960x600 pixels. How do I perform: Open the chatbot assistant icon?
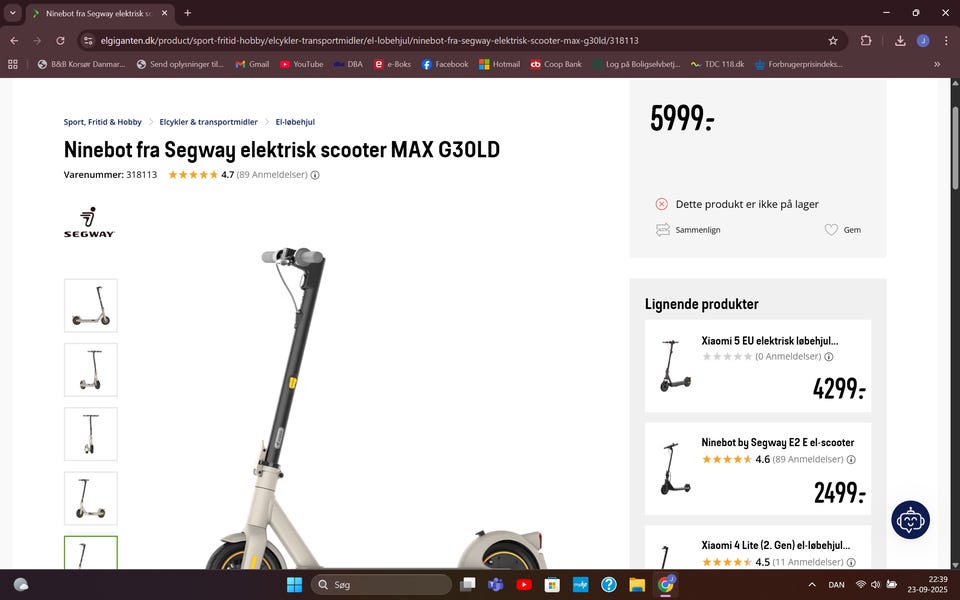click(910, 520)
